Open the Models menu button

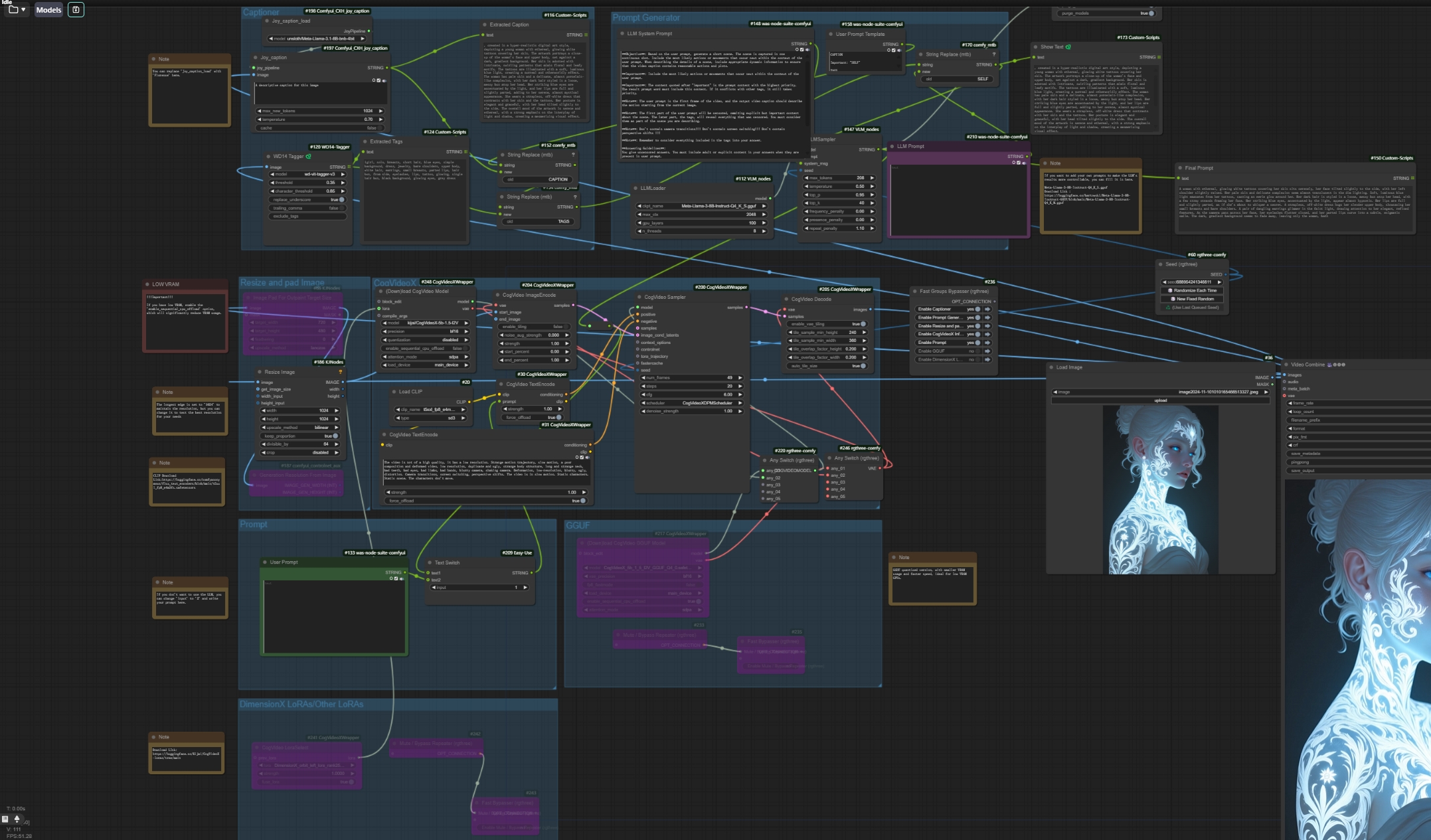[x=48, y=10]
